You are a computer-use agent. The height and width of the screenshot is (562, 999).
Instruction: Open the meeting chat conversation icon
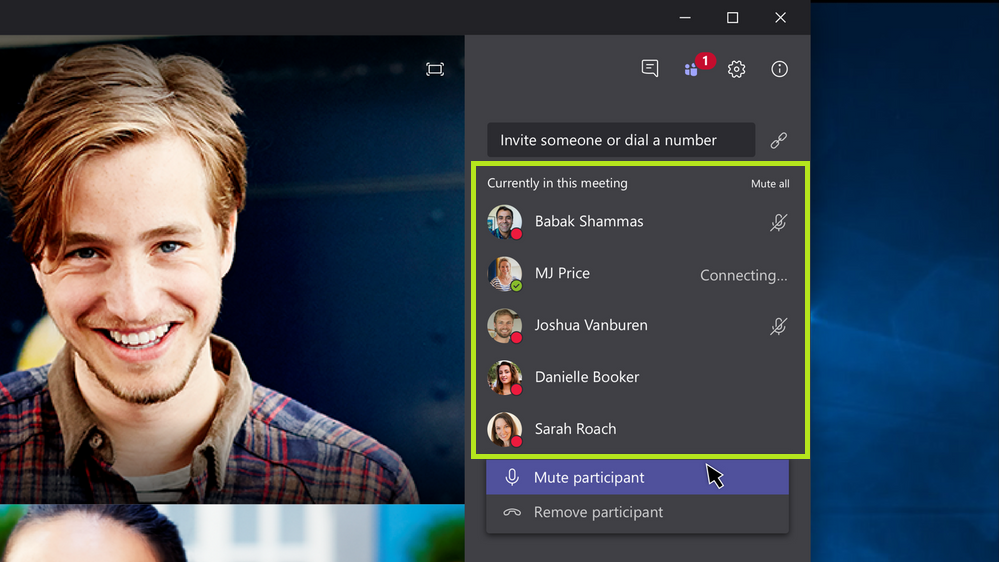[650, 68]
